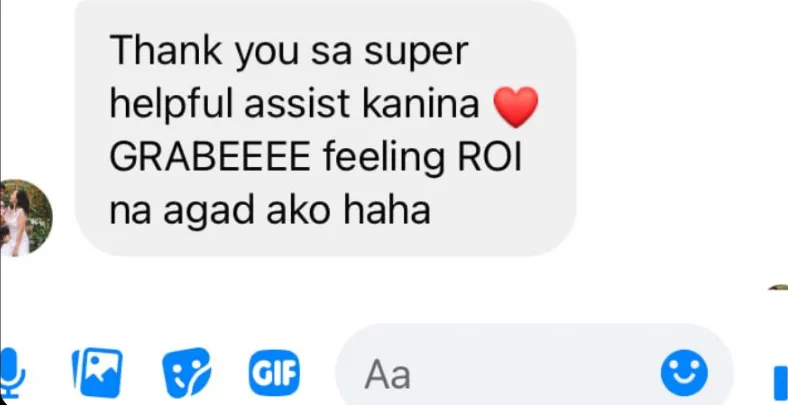Viewport: 788px width, 405px height.
Task: Open the emoji picker smiley icon
Action: pyautogui.click(x=684, y=373)
